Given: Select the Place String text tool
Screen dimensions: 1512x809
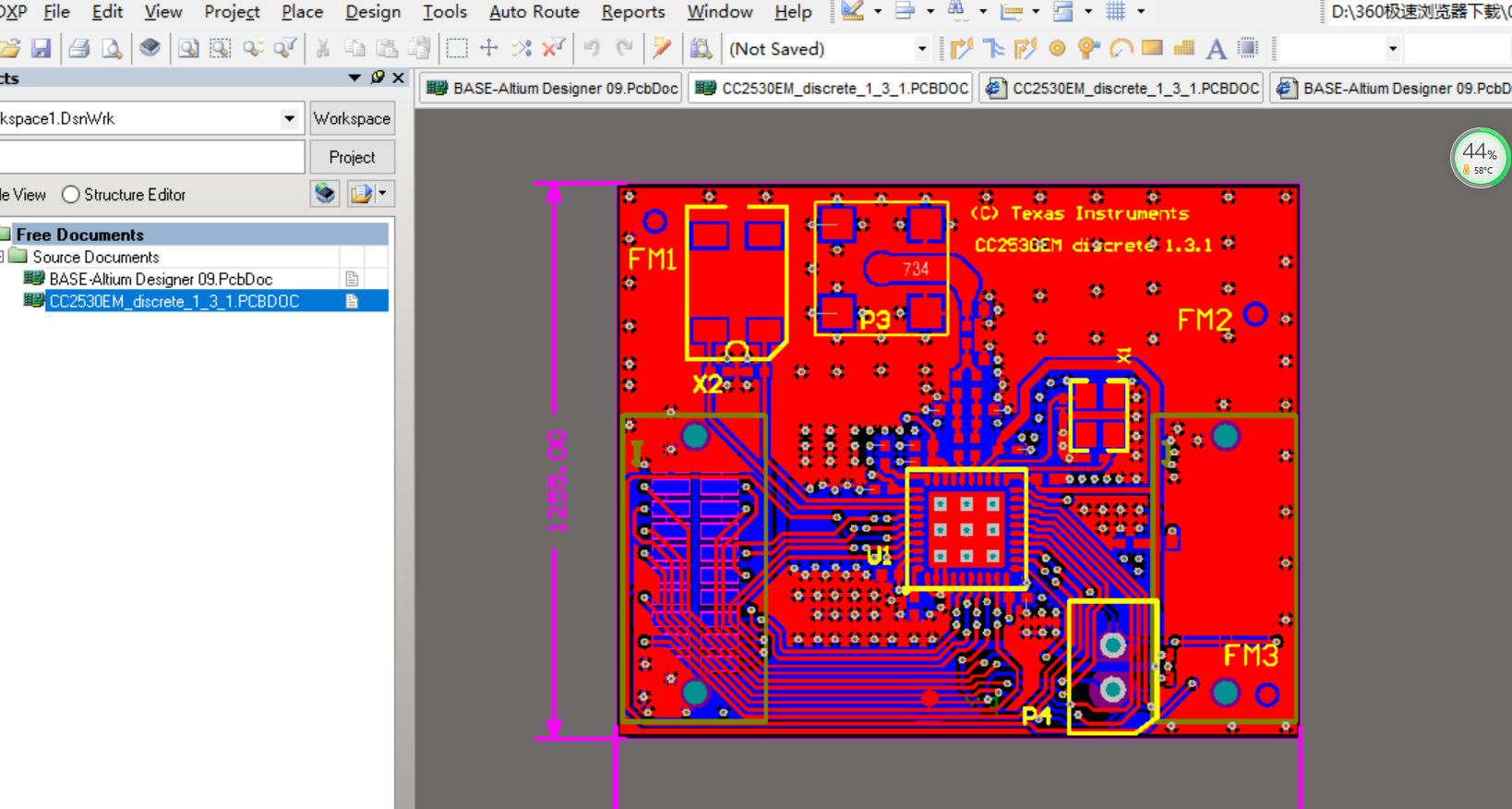Looking at the screenshot, I should pos(1217,48).
